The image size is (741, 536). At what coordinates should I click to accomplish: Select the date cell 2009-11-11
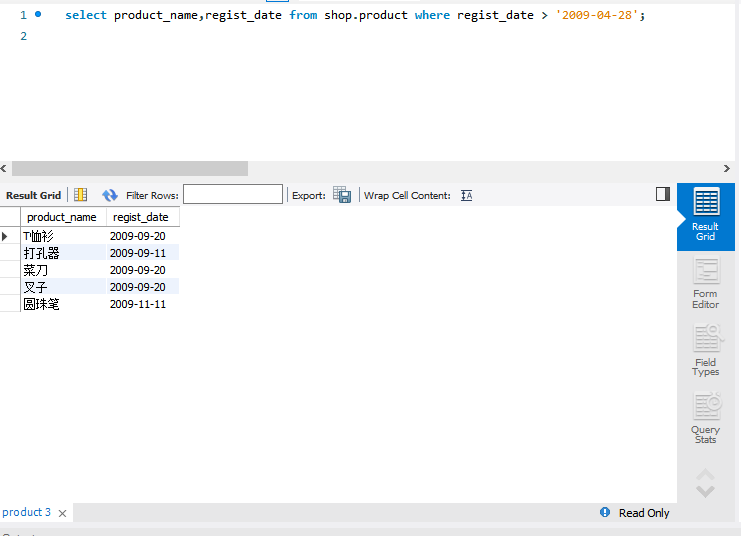pyautogui.click(x=143, y=304)
